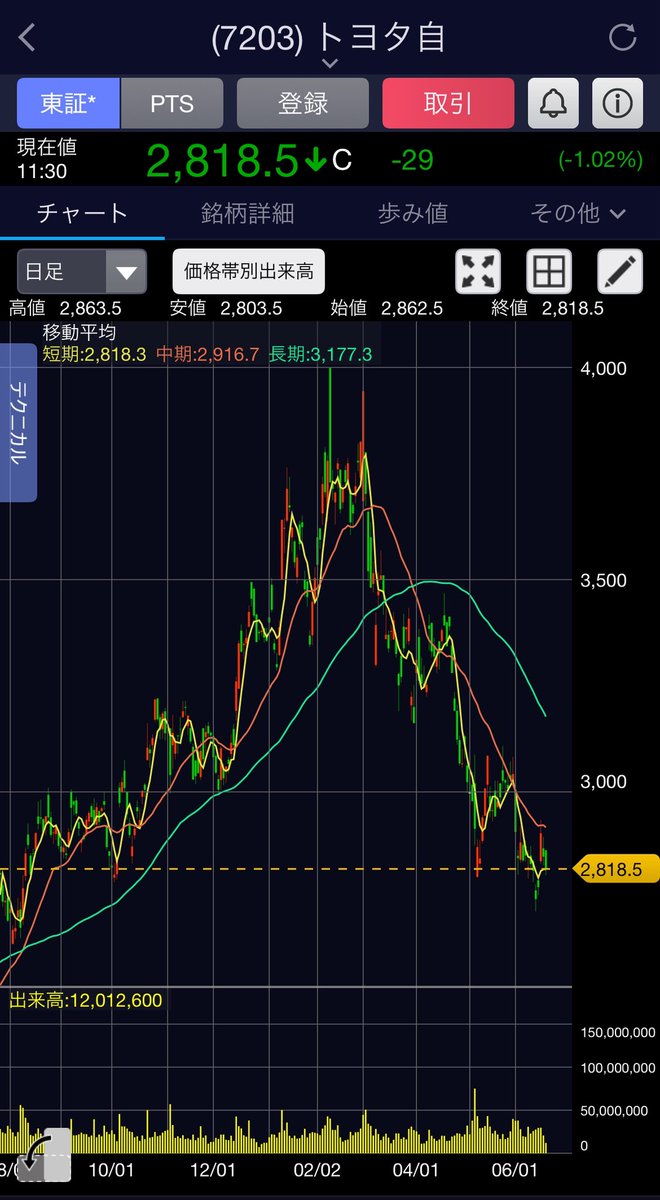
Task: Tap the red 取引 button
Action: pyautogui.click(x=448, y=103)
